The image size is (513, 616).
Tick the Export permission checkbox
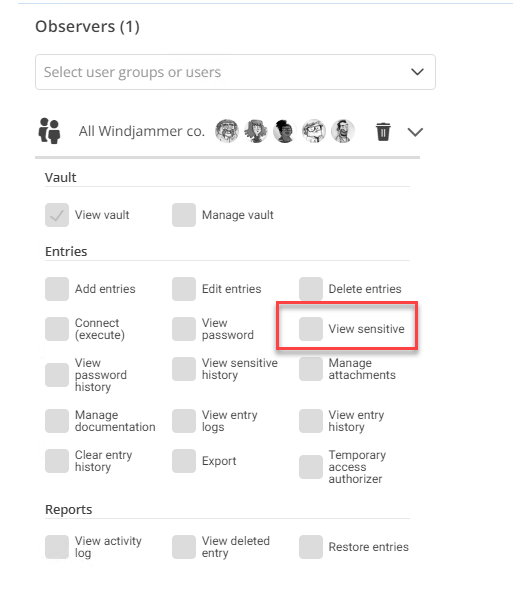pyautogui.click(x=184, y=461)
